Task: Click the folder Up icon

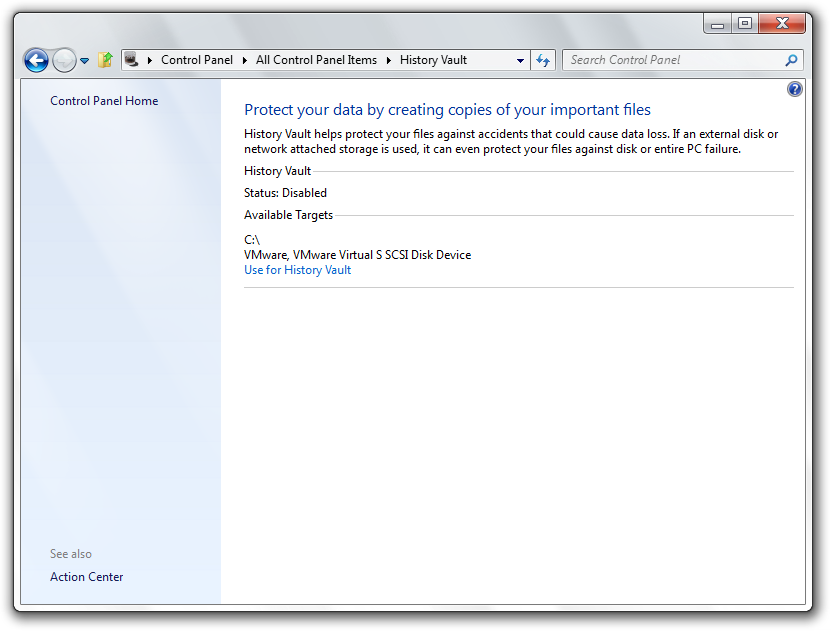Action: (106, 60)
